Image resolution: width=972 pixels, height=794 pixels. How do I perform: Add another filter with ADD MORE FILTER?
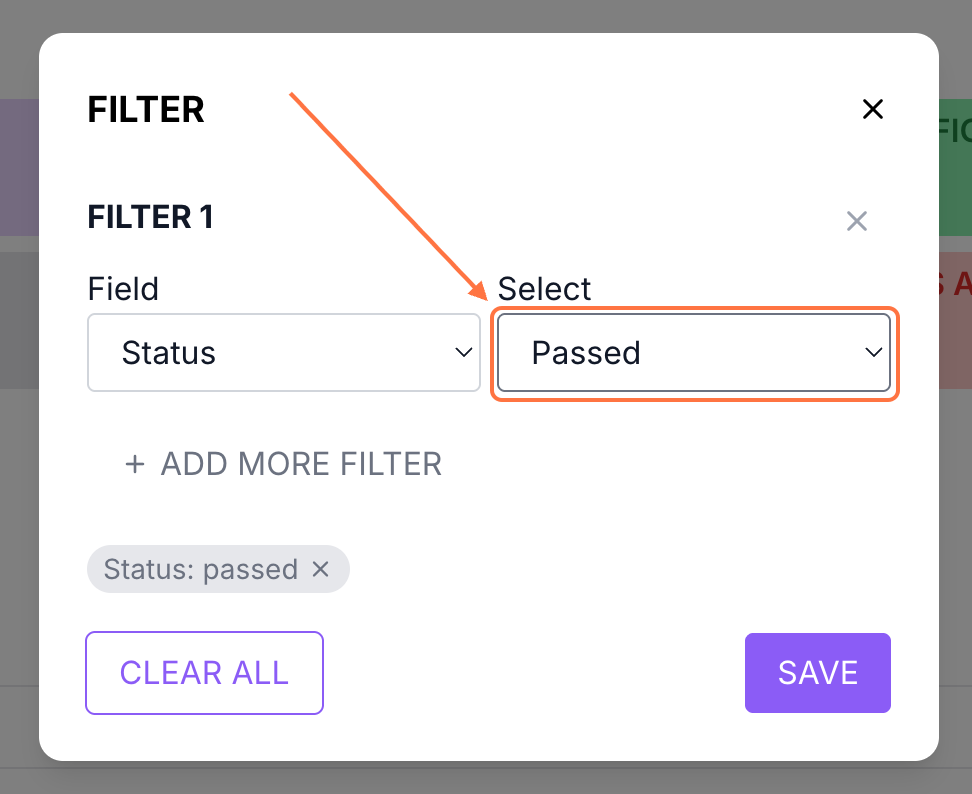click(301, 464)
